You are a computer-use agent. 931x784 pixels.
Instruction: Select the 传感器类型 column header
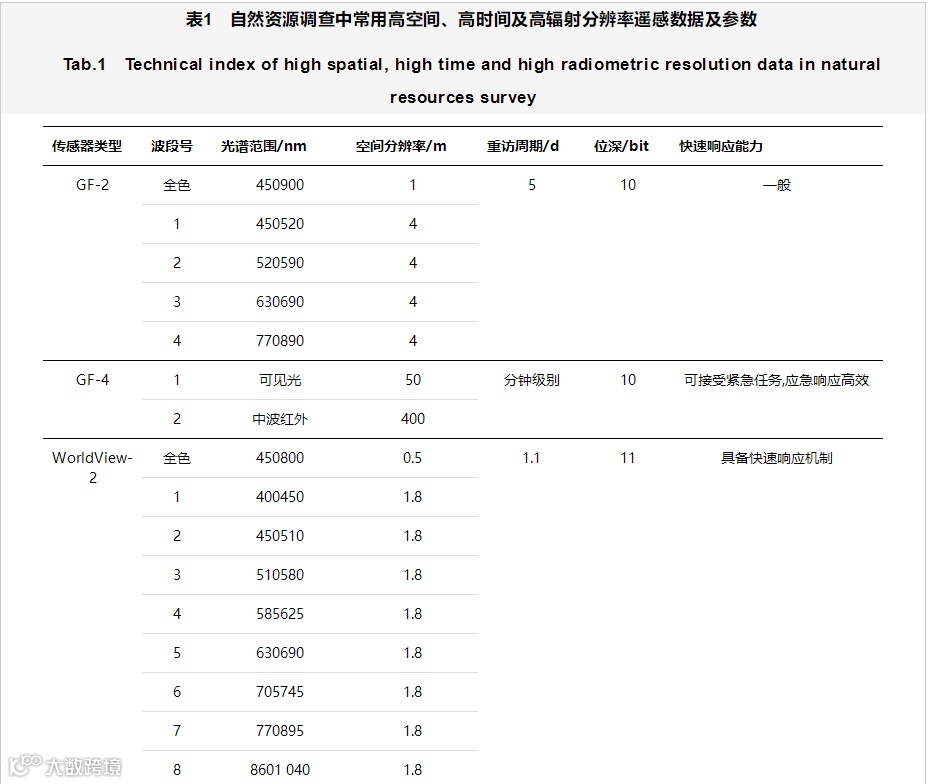[87, 146]
